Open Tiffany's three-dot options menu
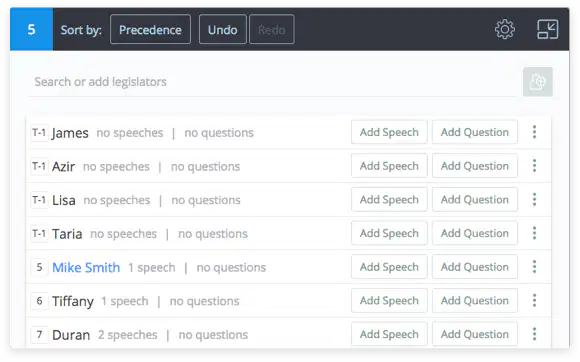 (534, 300)
